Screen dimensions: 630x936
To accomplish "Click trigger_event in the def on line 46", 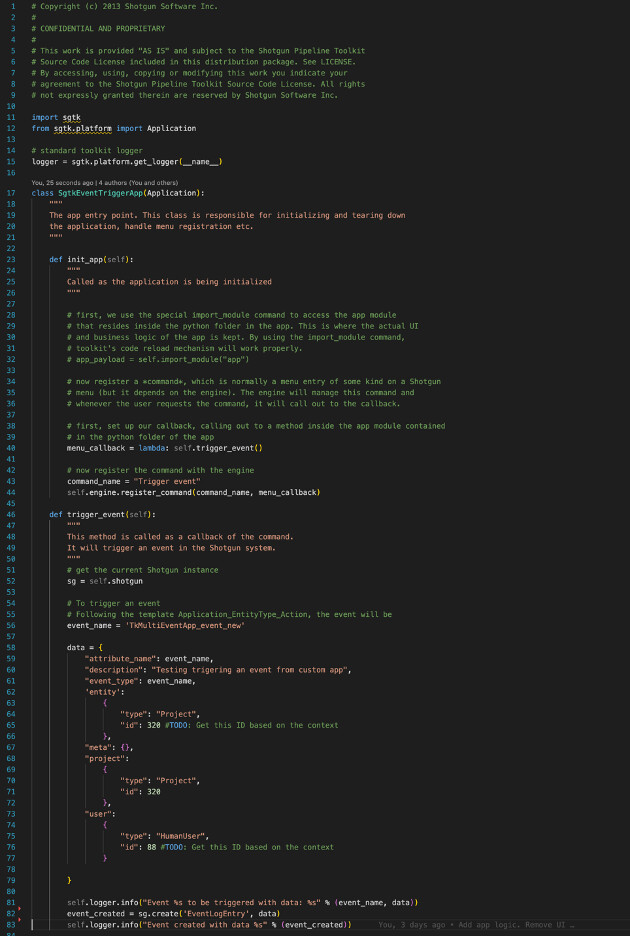I will pos(96,515).
